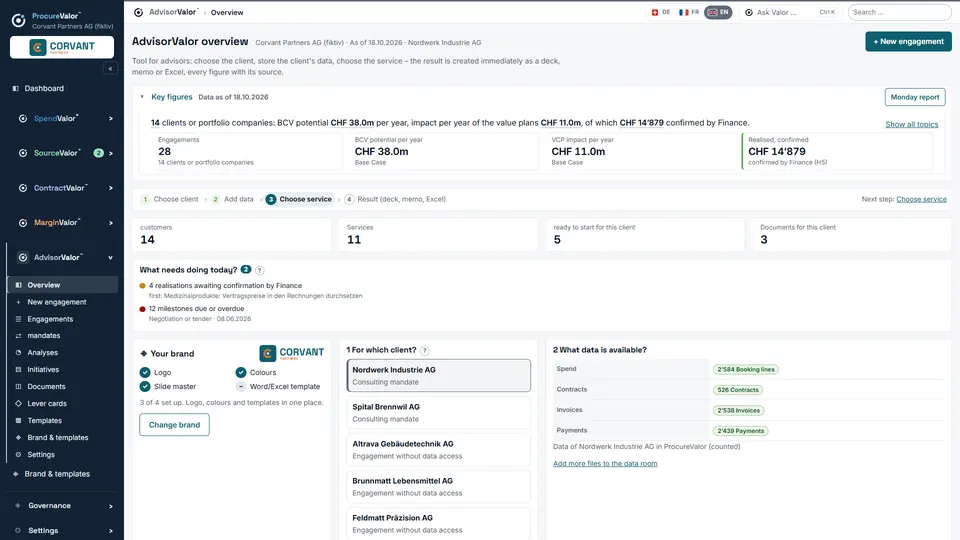This screenshot has height=540, width=960.
Task: Select the Brunnmatt Lebensmittel AG client card
Action: point(438,487)
